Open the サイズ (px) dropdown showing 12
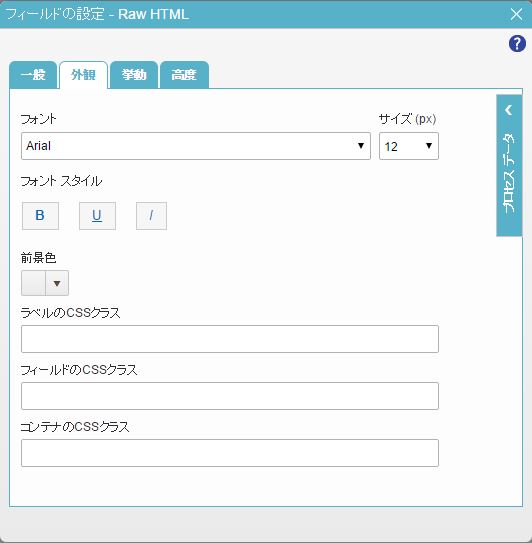 coord(409,146)
